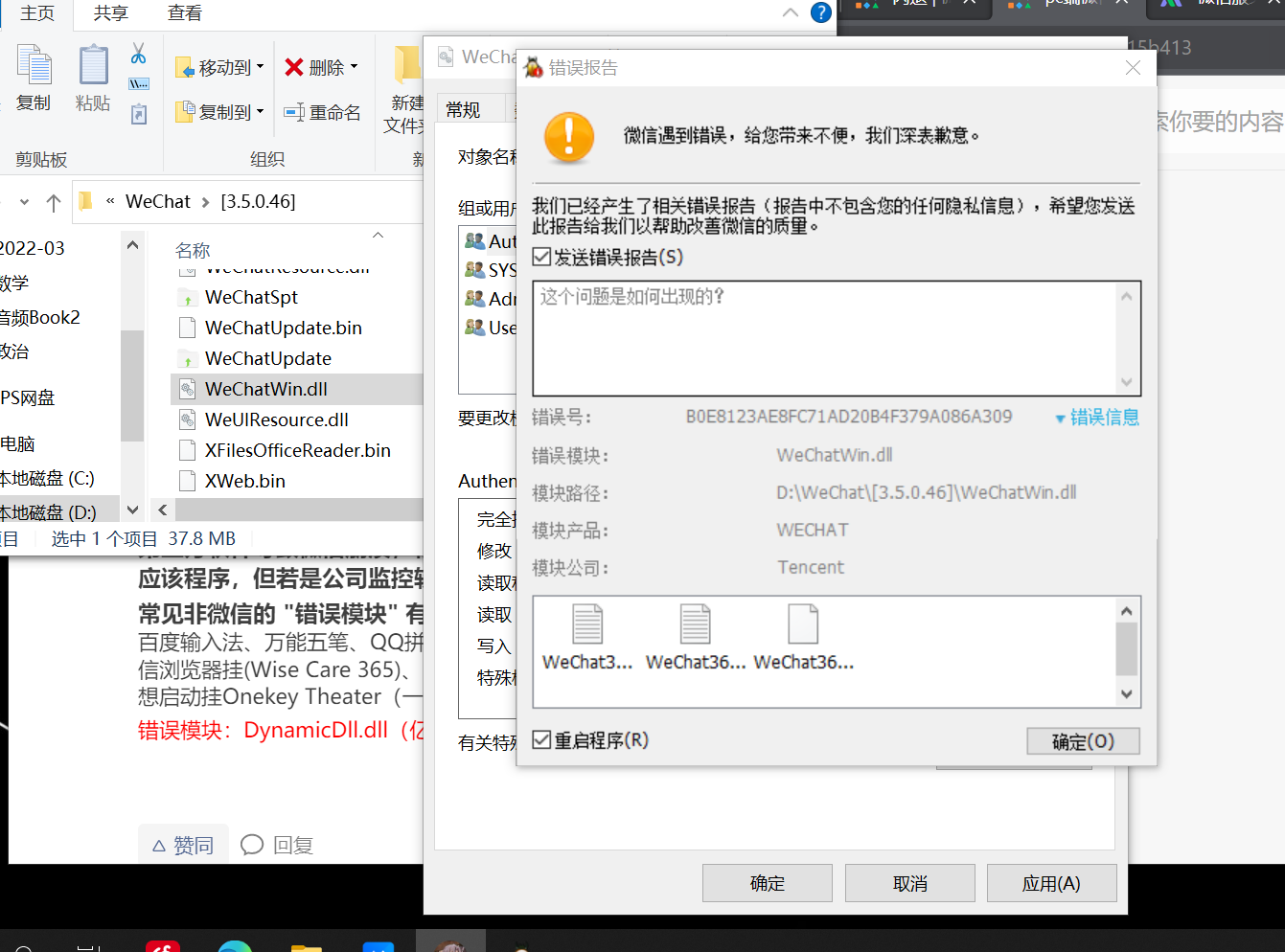Click the WeUIResource.dll file icon
Image resolution: width=1285 pixels, height=952 pixels.
pos(188,419)
